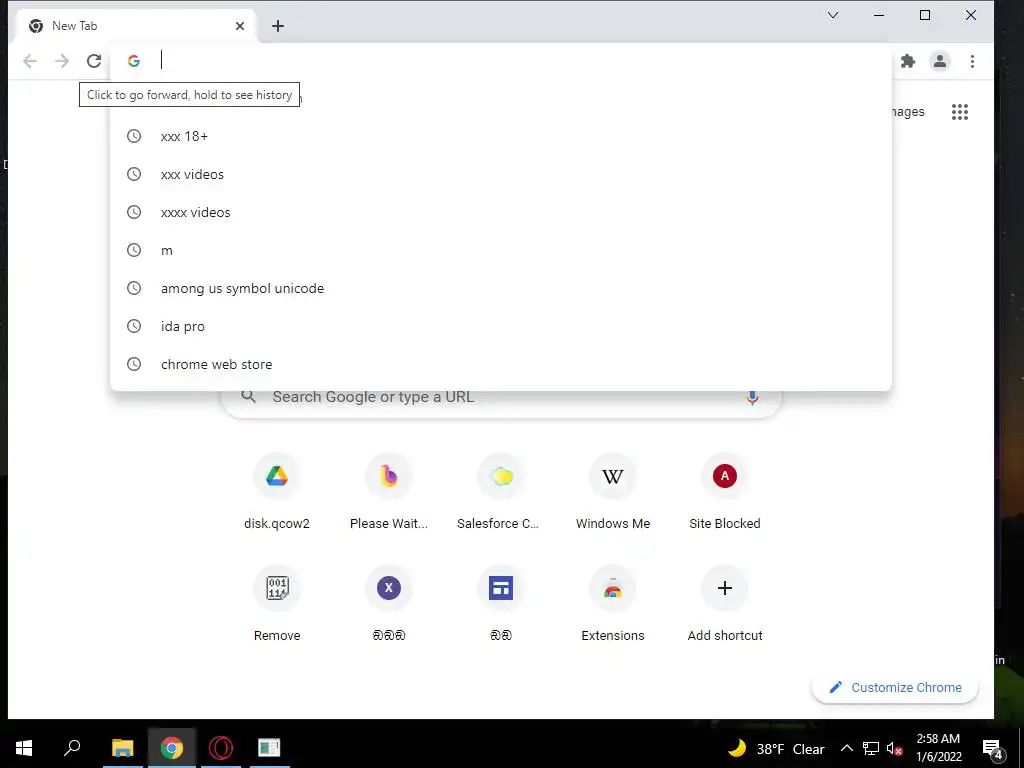Screen dimensions: 1024x768
Task: Show hidden tray icons chevron
Action: 846,748
